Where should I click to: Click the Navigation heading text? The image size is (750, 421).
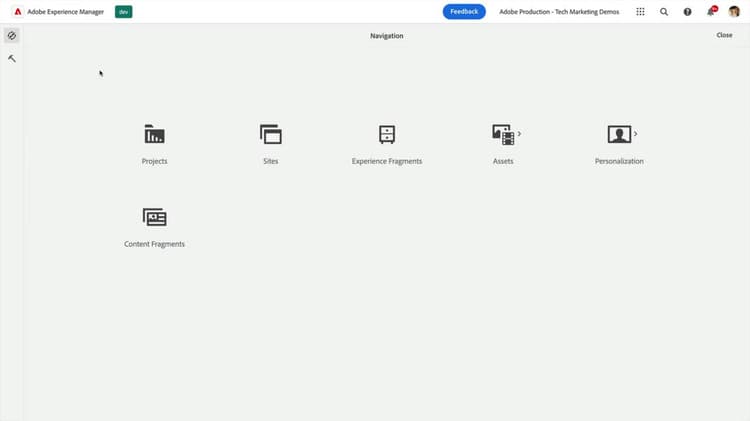386,36
